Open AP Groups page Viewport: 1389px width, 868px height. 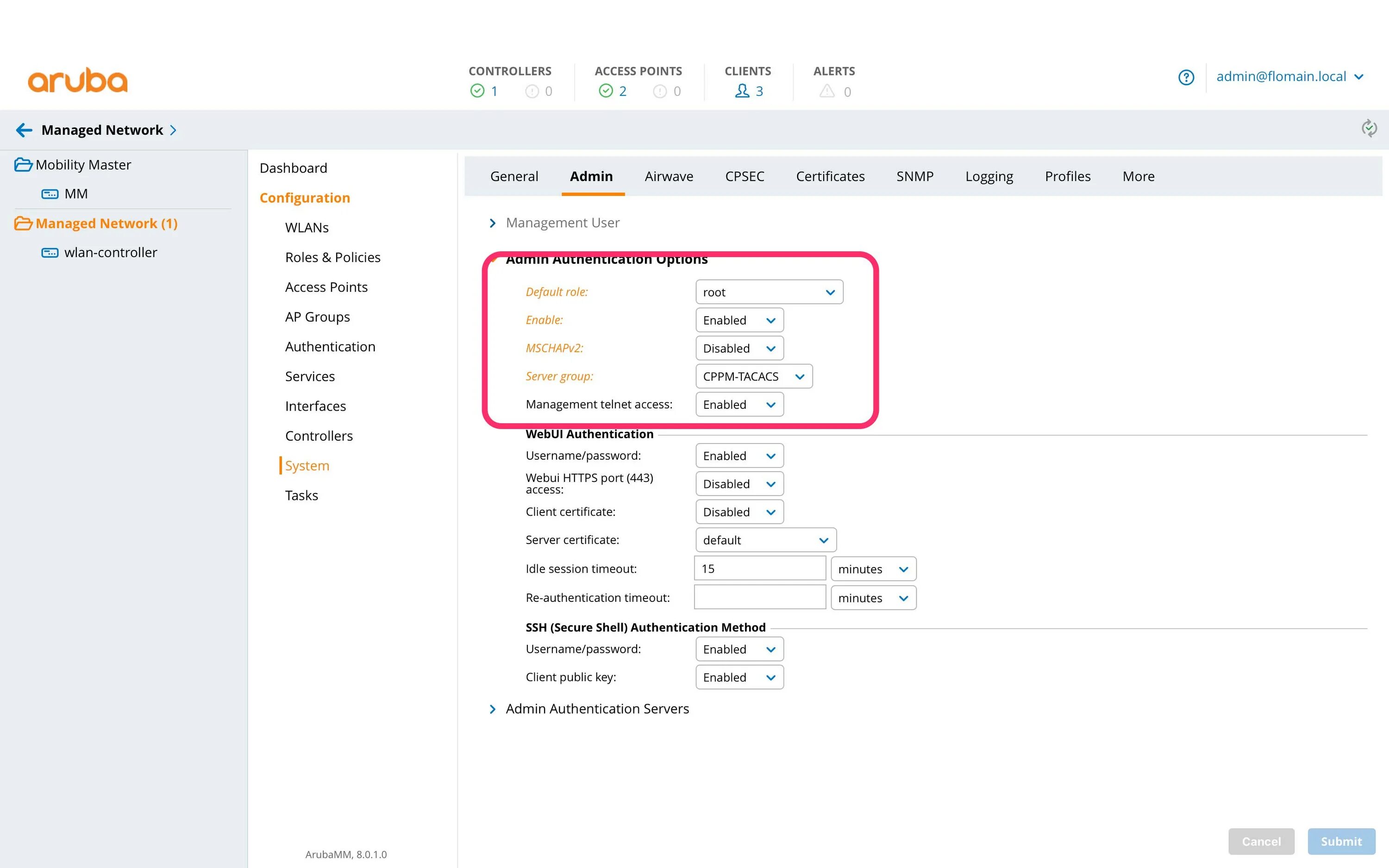318,318
